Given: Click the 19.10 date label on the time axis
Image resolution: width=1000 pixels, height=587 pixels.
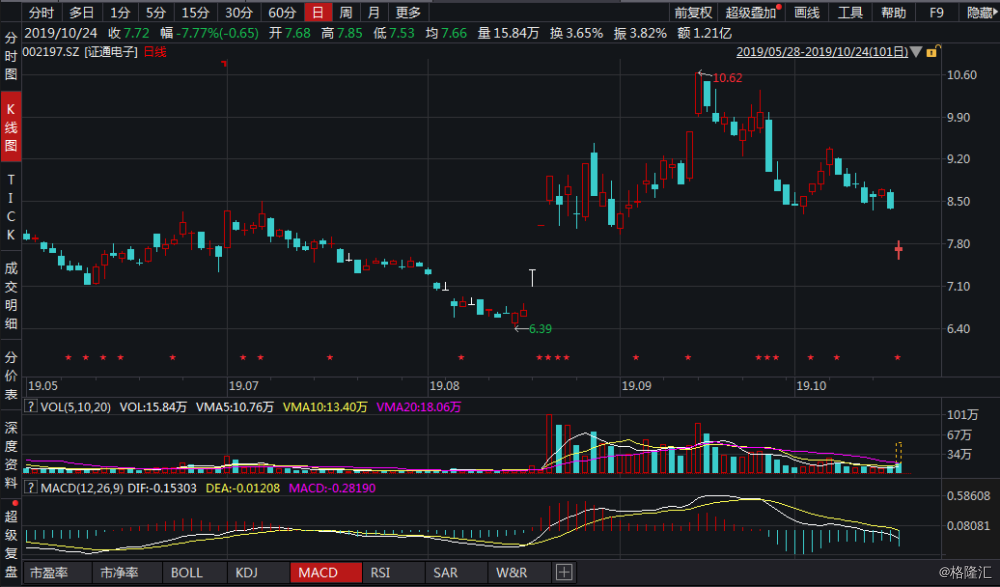Looking at the screenshot, I should click(811, 386).
